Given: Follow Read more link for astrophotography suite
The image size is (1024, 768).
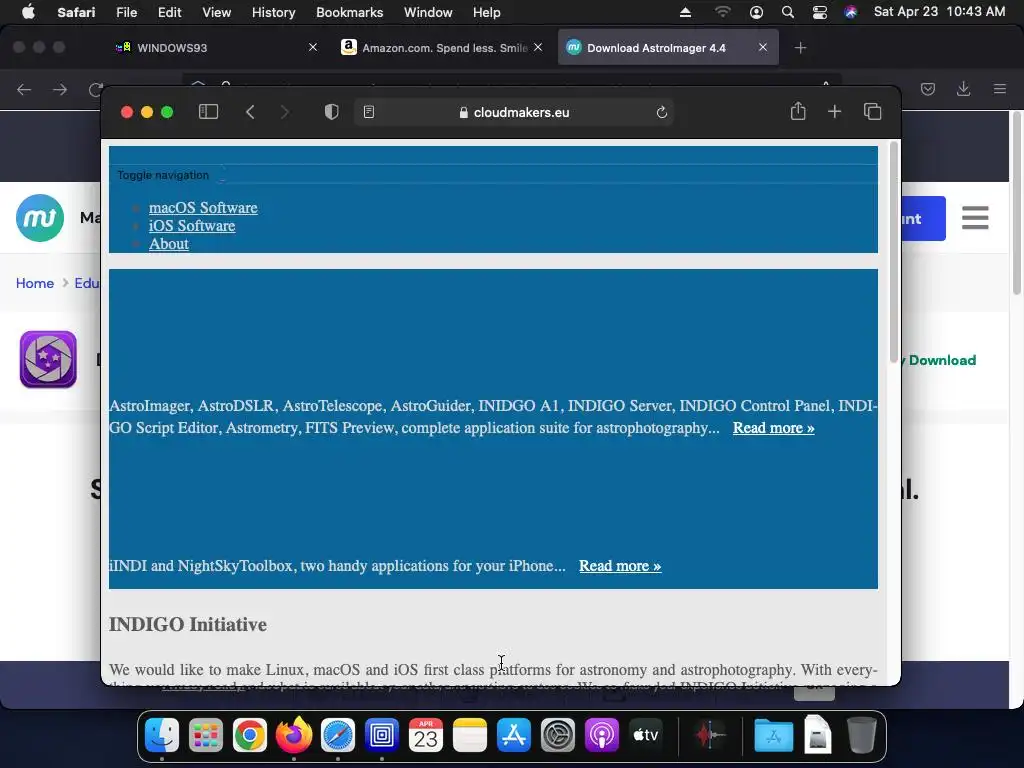Looking at the screenshot, I should click(773, 428).
